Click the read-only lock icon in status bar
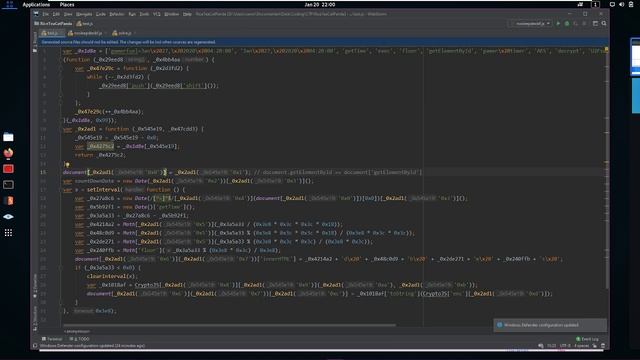 [x=595, y=346]
